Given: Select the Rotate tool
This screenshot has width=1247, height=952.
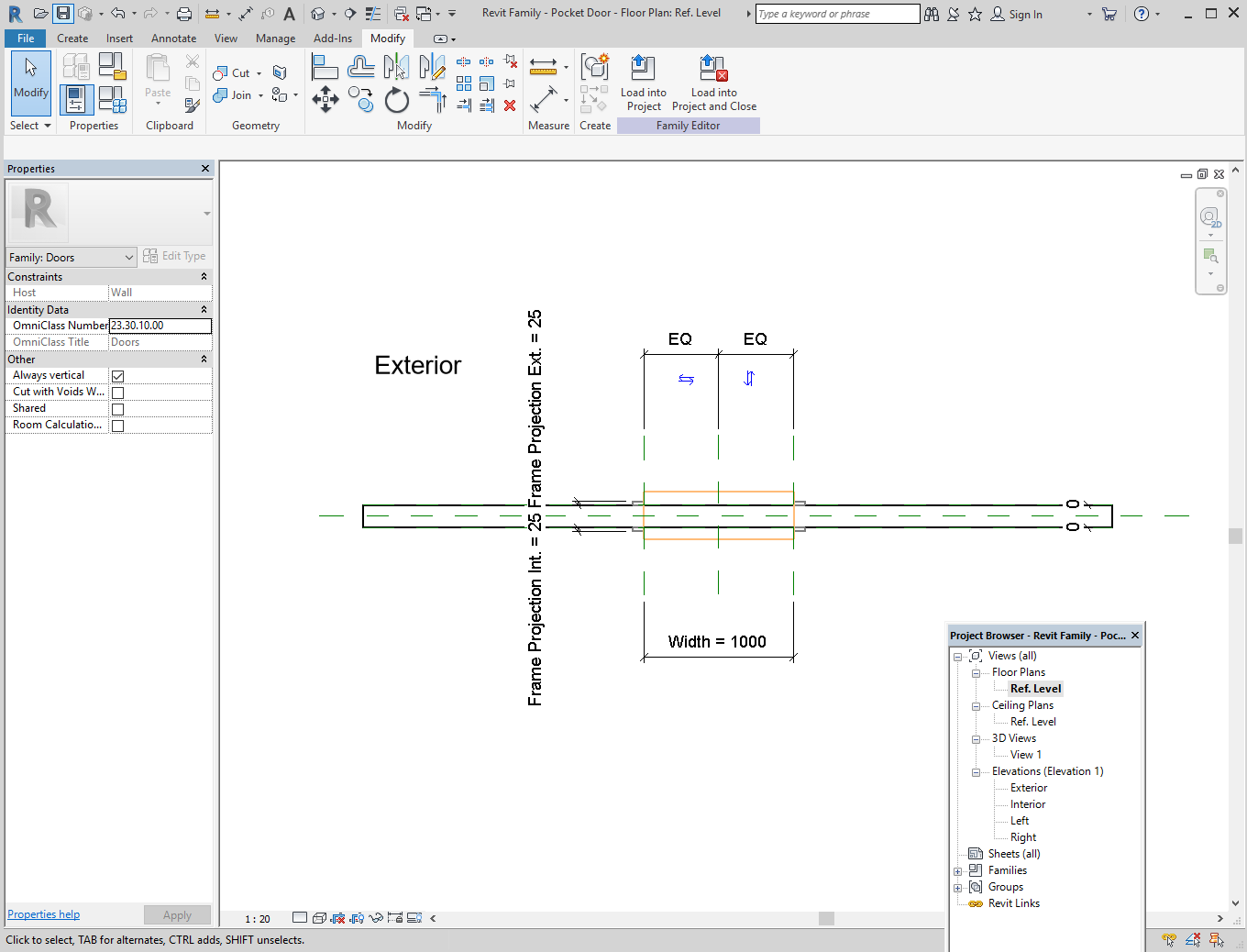Looking at the screenshot, I should pyautogui.click(x=396, y=99).
